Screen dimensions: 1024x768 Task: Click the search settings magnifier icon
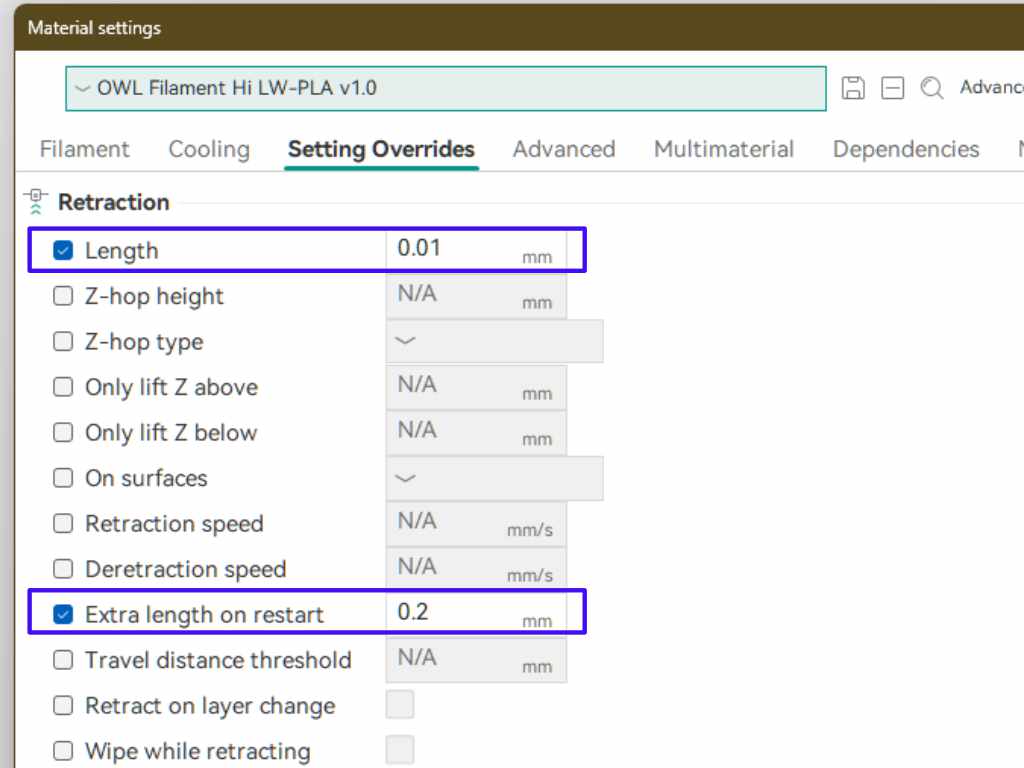[932, 88]
